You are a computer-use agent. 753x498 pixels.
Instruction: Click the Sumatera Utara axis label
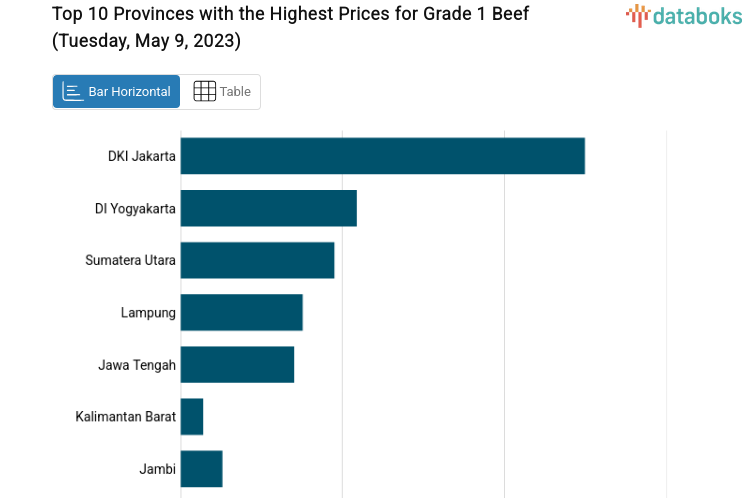[130, 260]
